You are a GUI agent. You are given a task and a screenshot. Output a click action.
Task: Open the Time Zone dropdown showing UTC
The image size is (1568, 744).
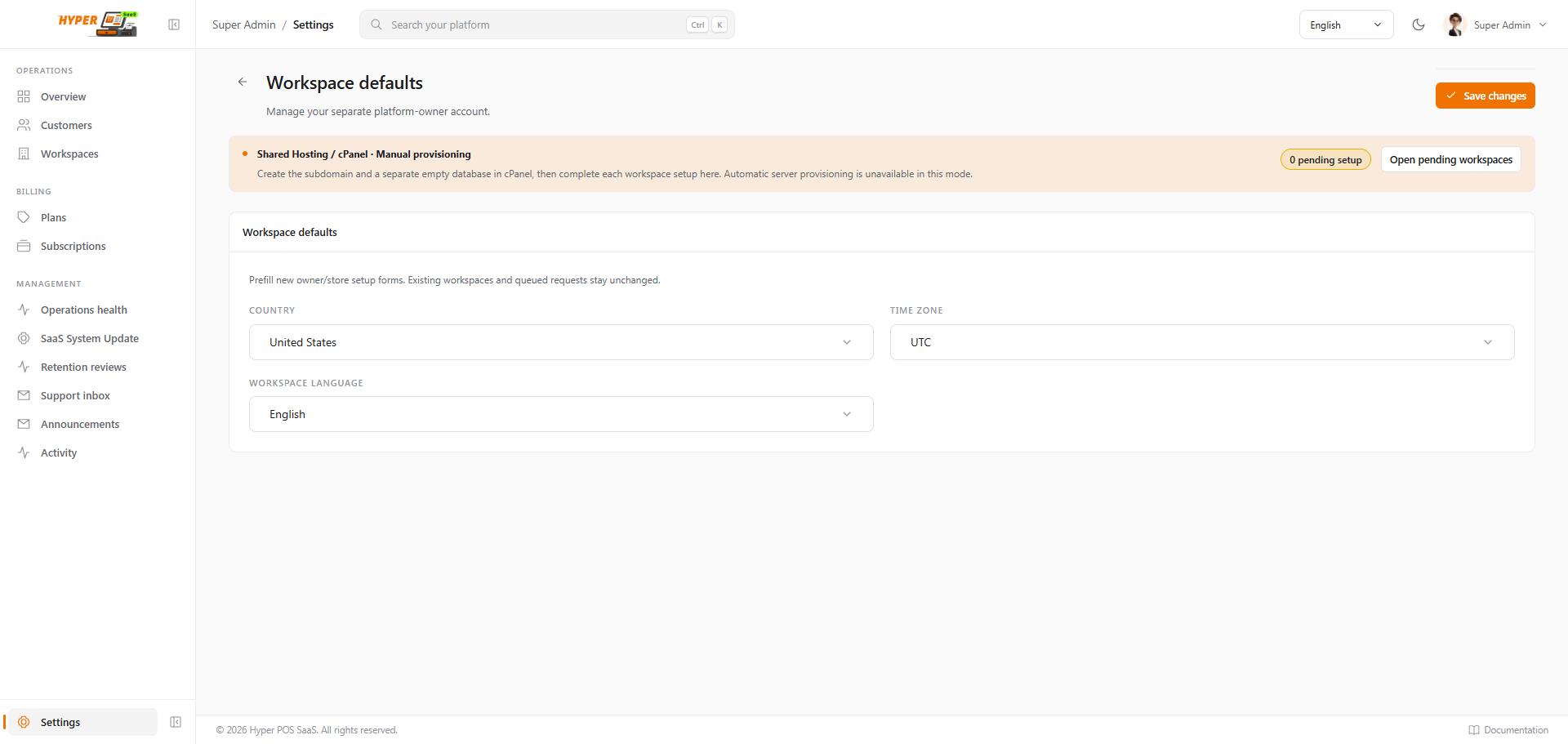[1202, 342]
